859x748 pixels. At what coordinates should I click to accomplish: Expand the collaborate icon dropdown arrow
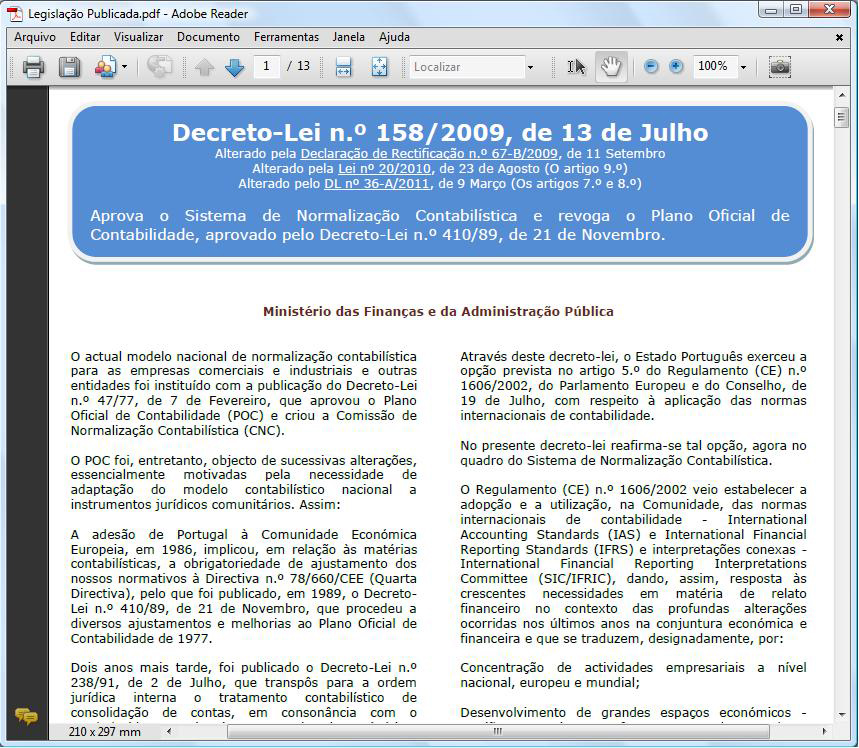tap(125, 67)
